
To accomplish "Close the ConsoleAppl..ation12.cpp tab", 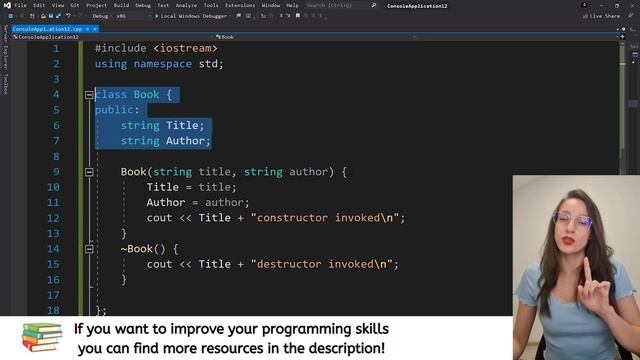I will 95,29.
